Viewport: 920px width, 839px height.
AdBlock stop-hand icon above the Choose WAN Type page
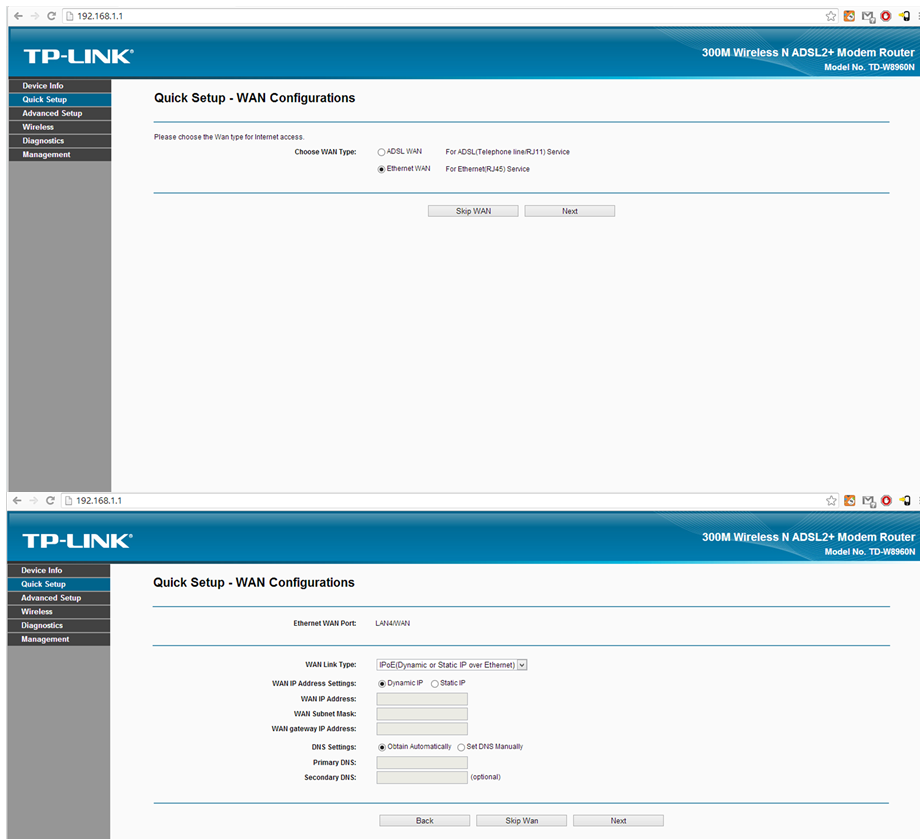click(886, 16)
